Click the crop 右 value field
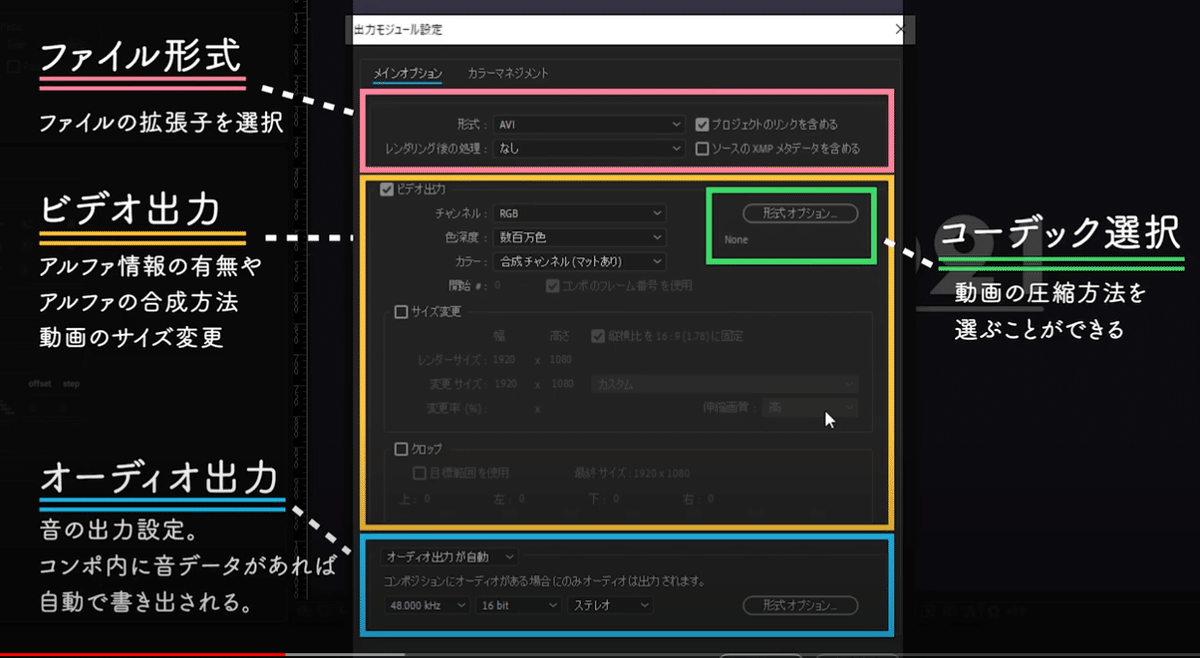Image resolution: width=1200 pixels, height=658 pixels. tap(713, 498)
